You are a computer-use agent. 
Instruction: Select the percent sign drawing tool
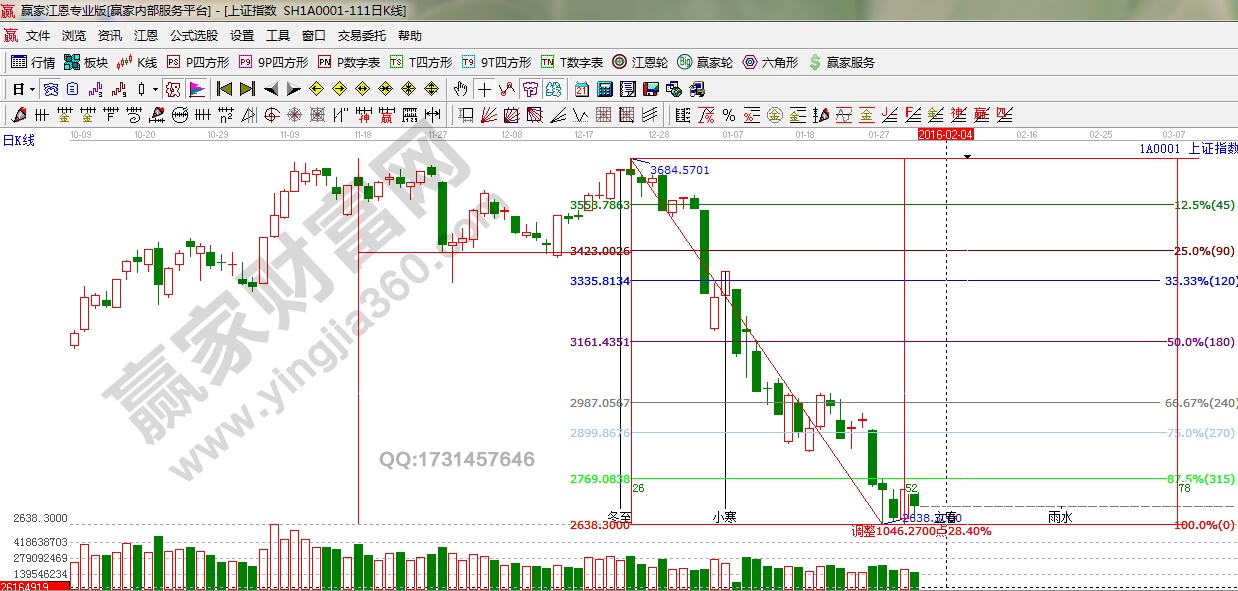pyautogui.click(x=728, y=115)
